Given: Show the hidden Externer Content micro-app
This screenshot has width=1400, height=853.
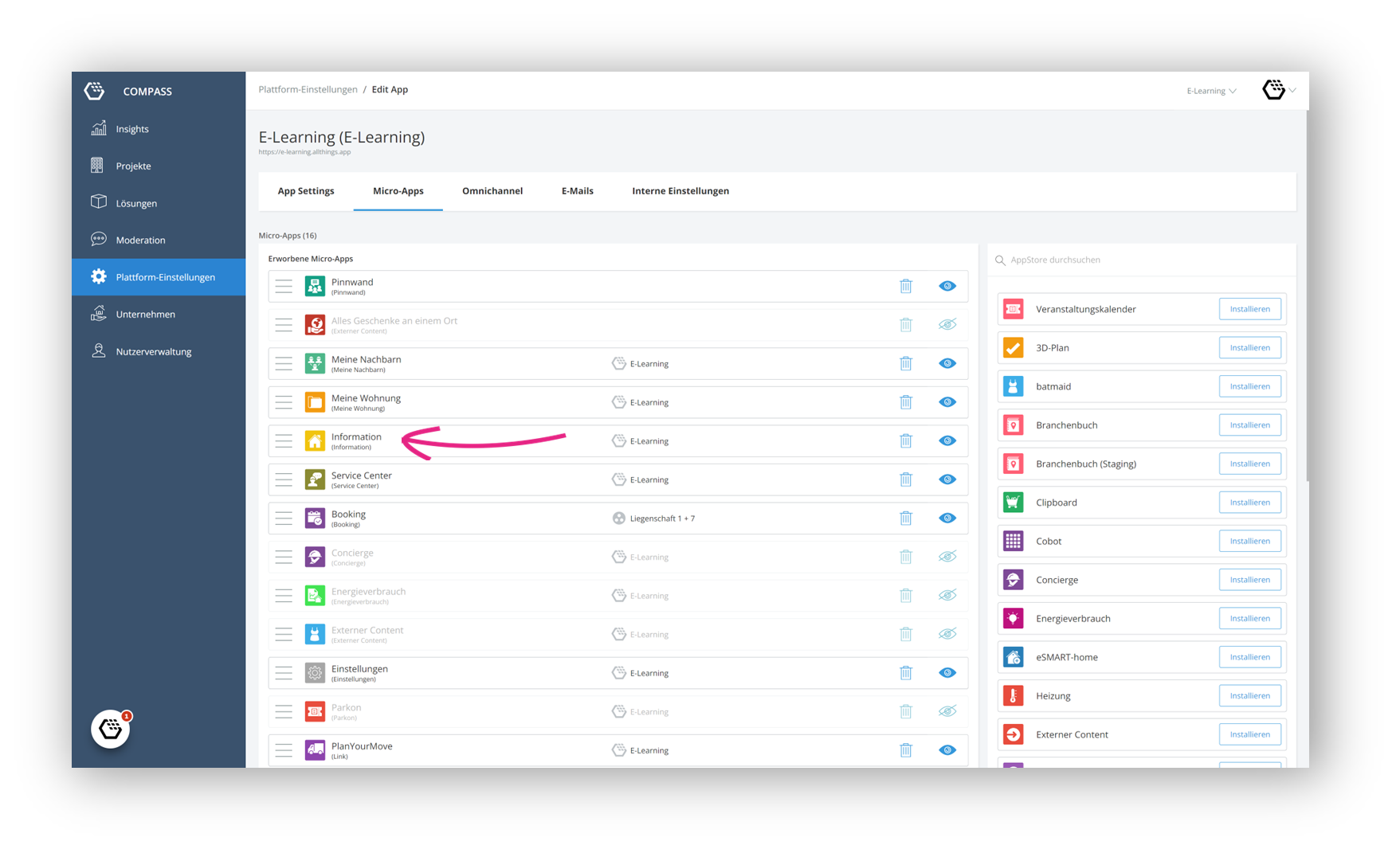Looking at the screenshot, I should (x=947, y=634).
